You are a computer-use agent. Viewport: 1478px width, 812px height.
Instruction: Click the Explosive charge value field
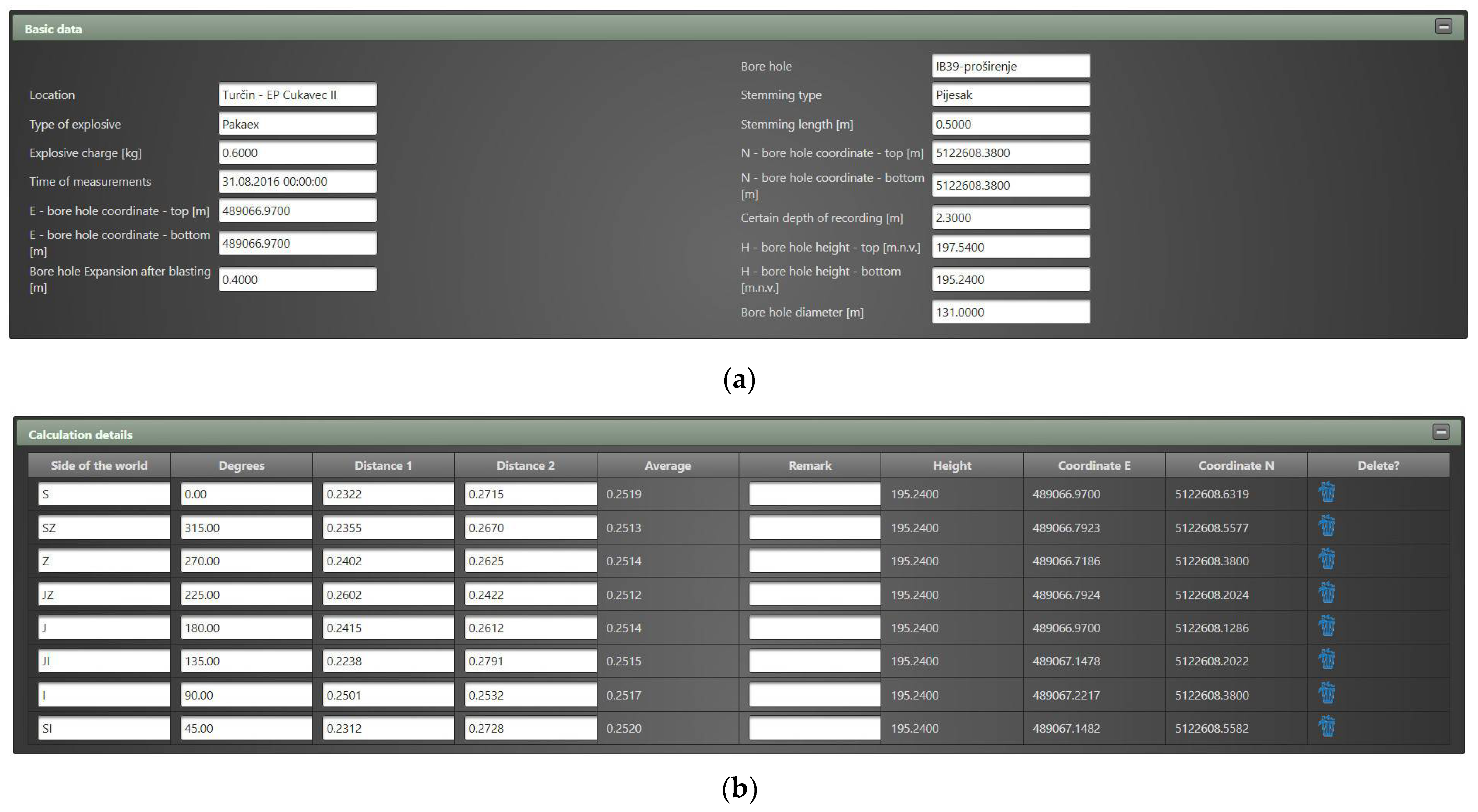click(297, 153)
